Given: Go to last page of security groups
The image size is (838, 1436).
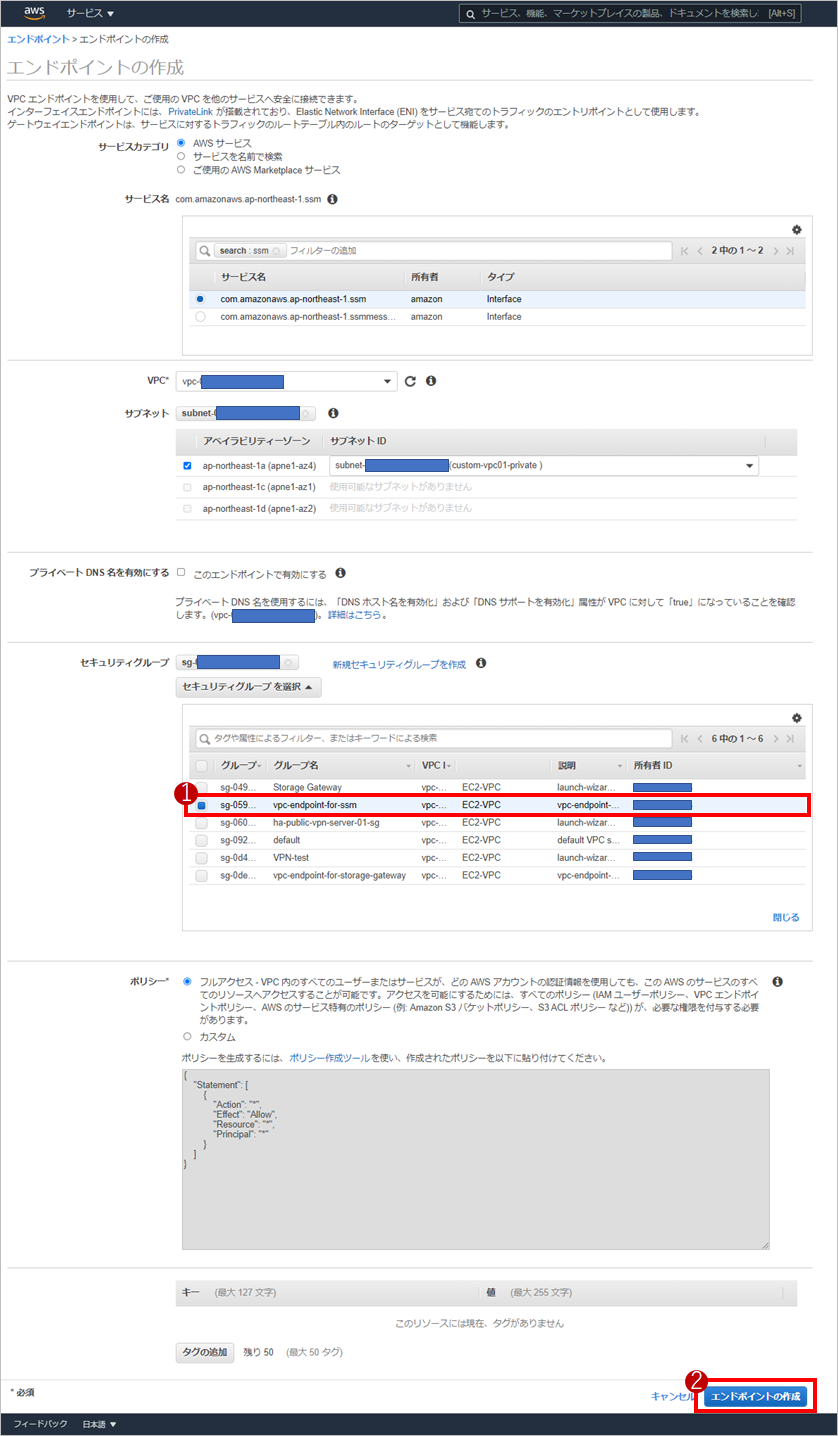Looking at the screenshot, I should click(x=790, y=739).
